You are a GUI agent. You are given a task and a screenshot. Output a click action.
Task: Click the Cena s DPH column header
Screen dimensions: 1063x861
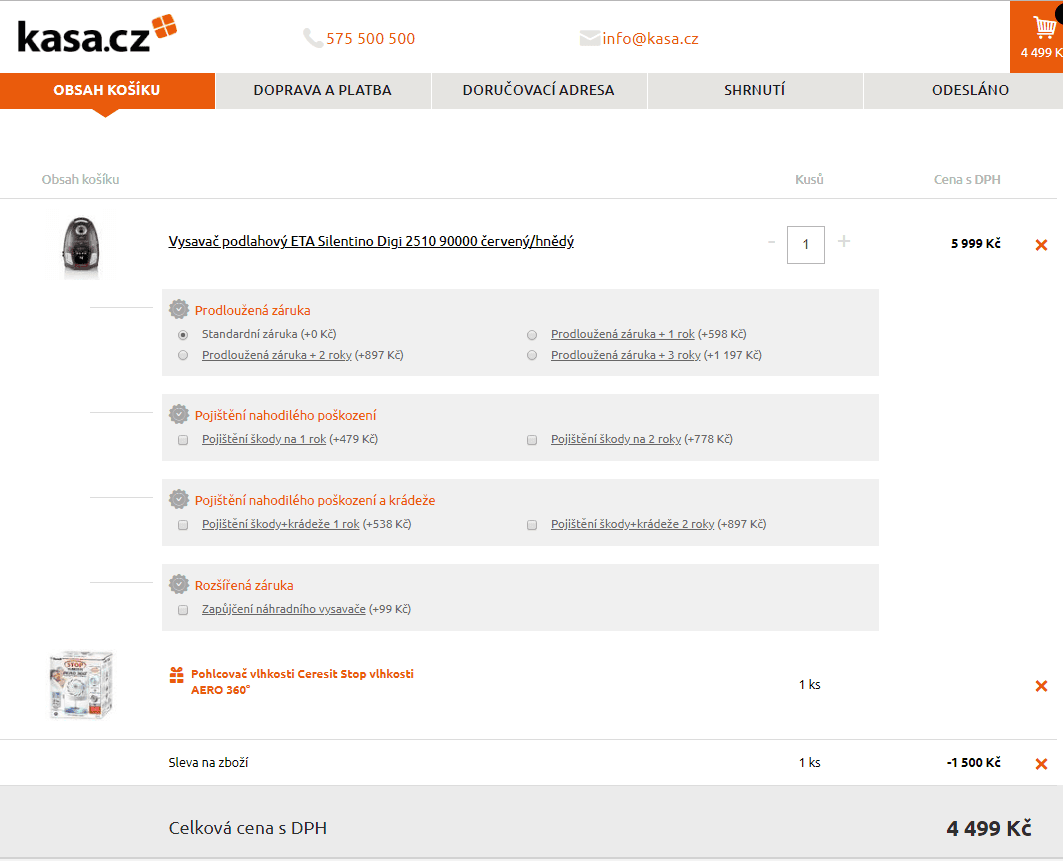(x=967, y=180)
